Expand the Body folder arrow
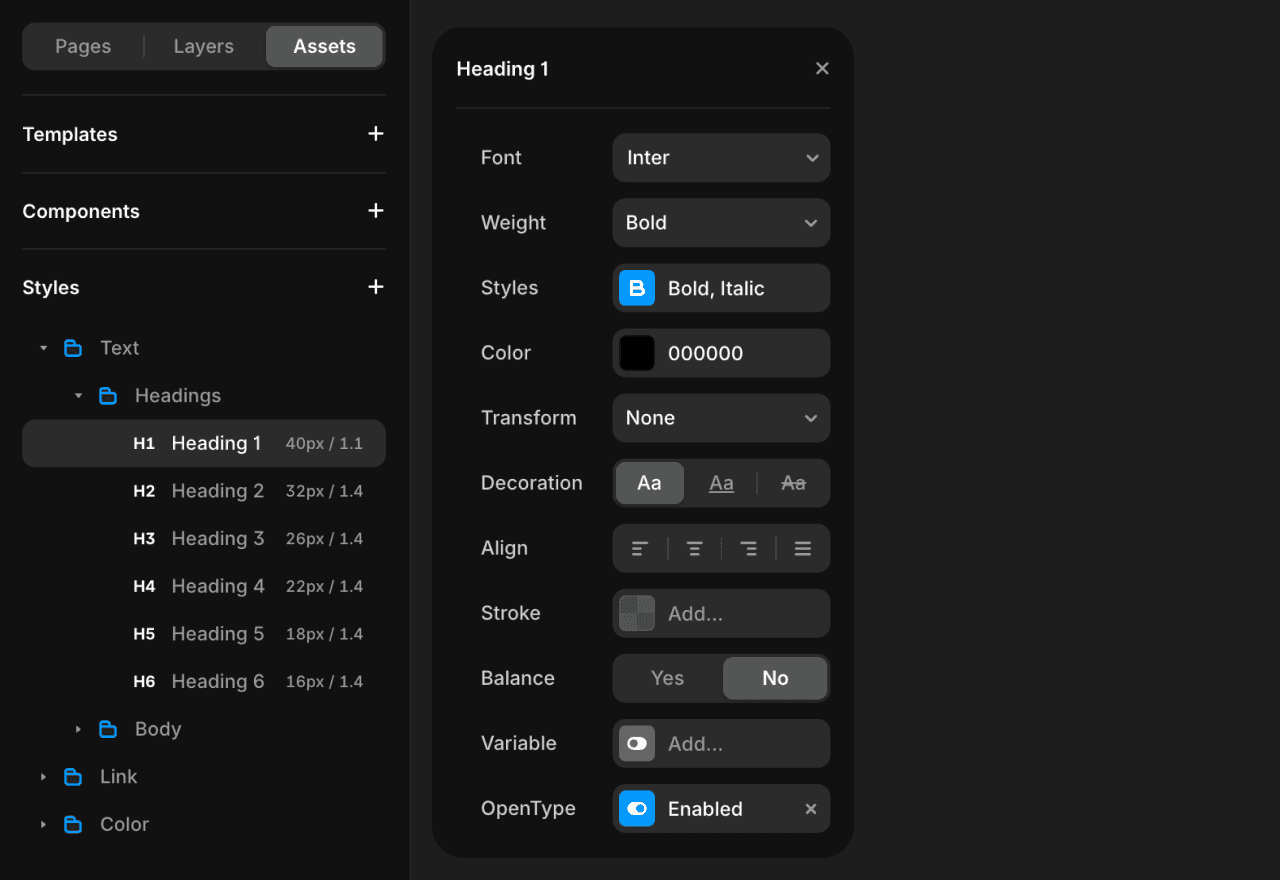The image size is (1280, 880). 78,729
